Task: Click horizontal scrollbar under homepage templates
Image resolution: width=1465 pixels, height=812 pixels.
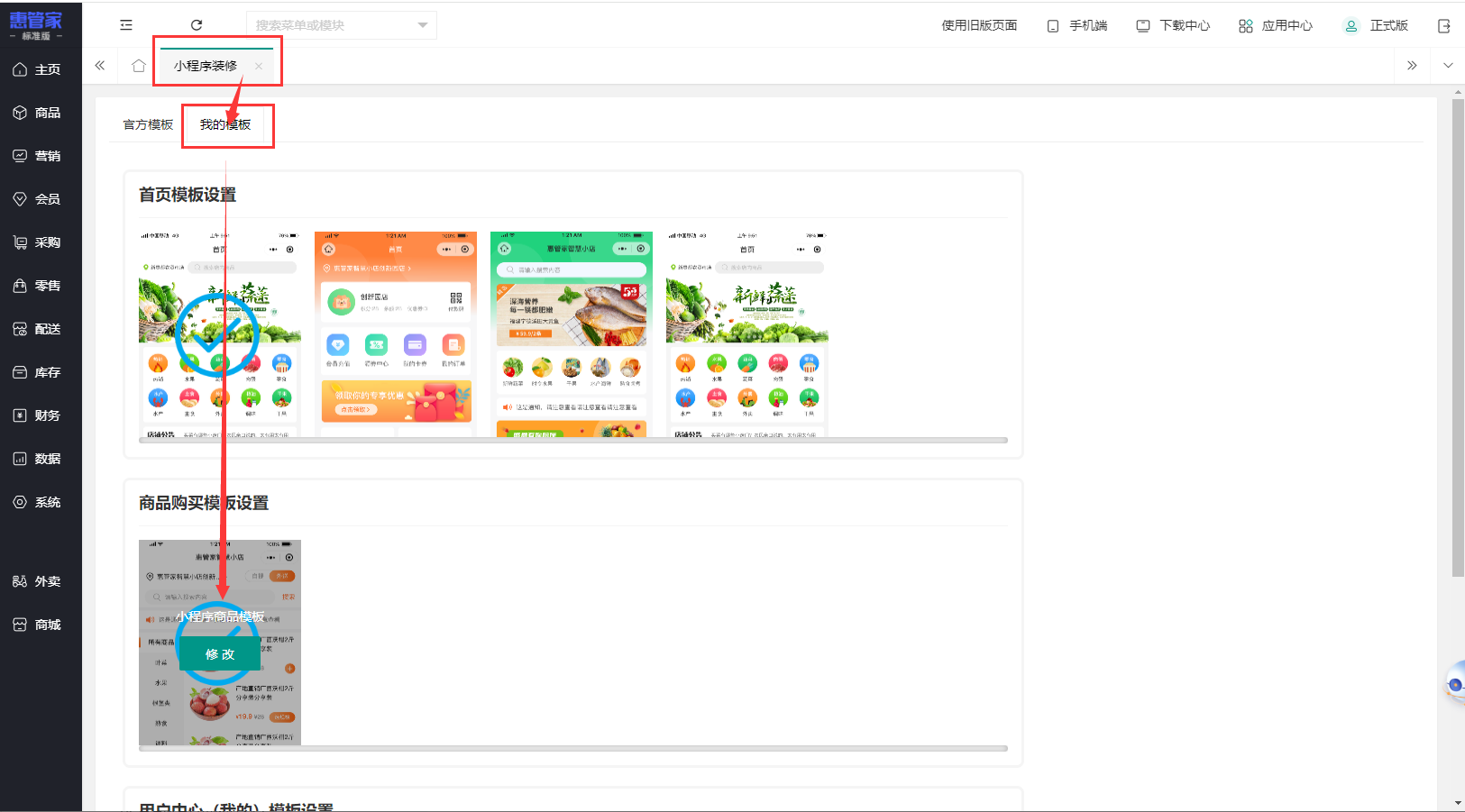Action: click(x=573, y=441)
